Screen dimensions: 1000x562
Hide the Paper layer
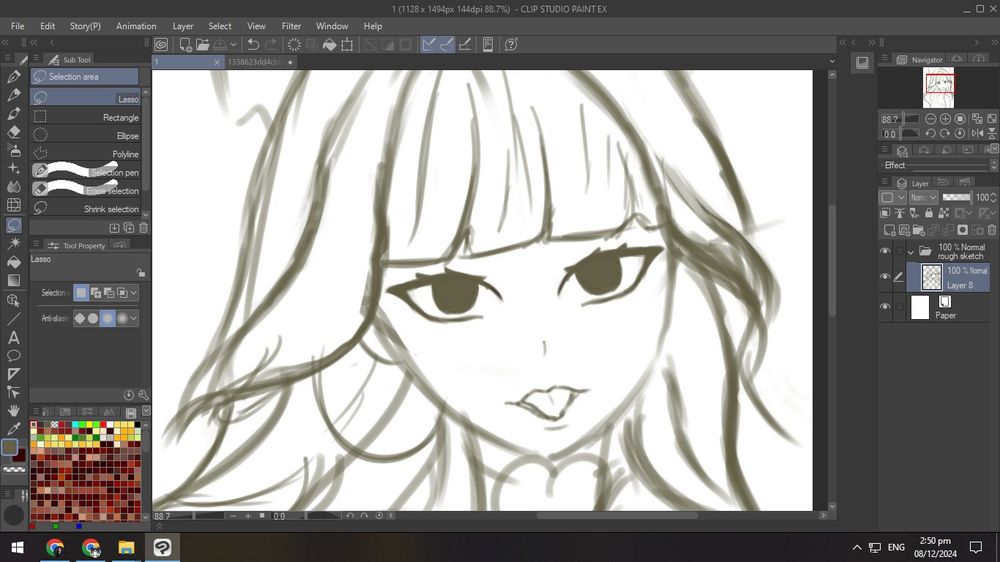coord(885,307)
